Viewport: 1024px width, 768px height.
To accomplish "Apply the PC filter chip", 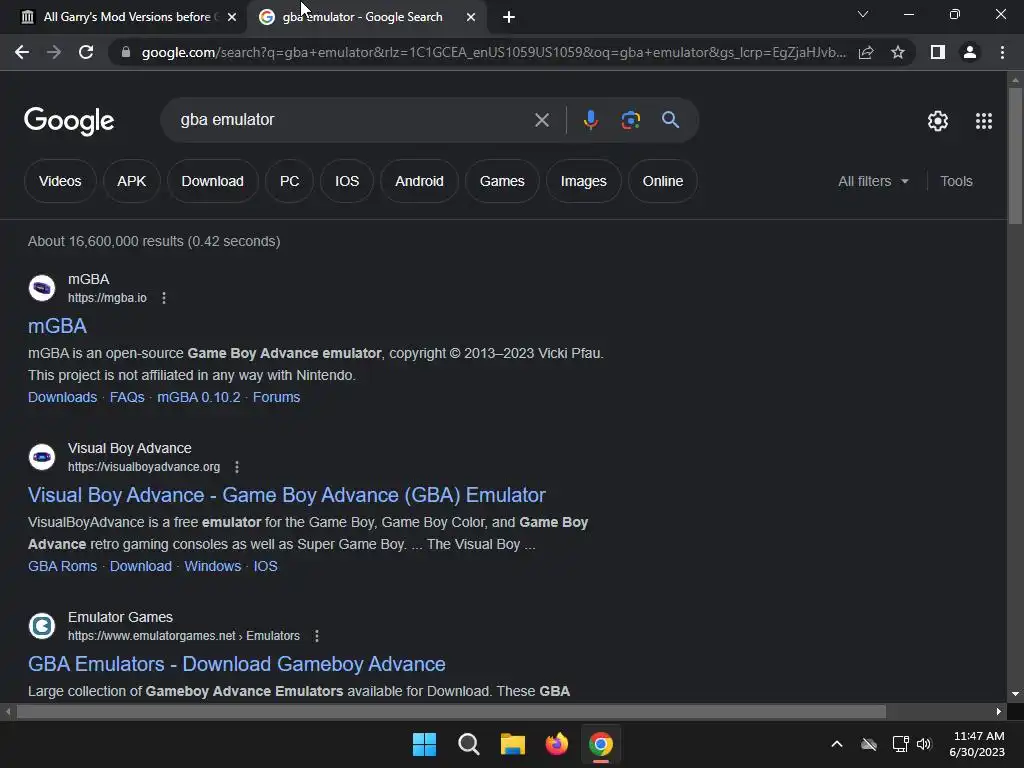I will point(289,181).
